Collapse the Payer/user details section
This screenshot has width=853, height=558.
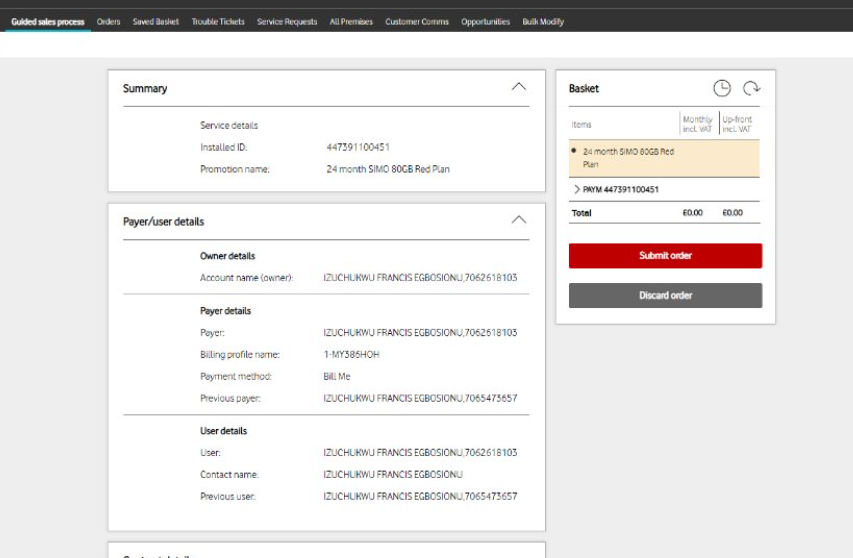pos(518,219)
